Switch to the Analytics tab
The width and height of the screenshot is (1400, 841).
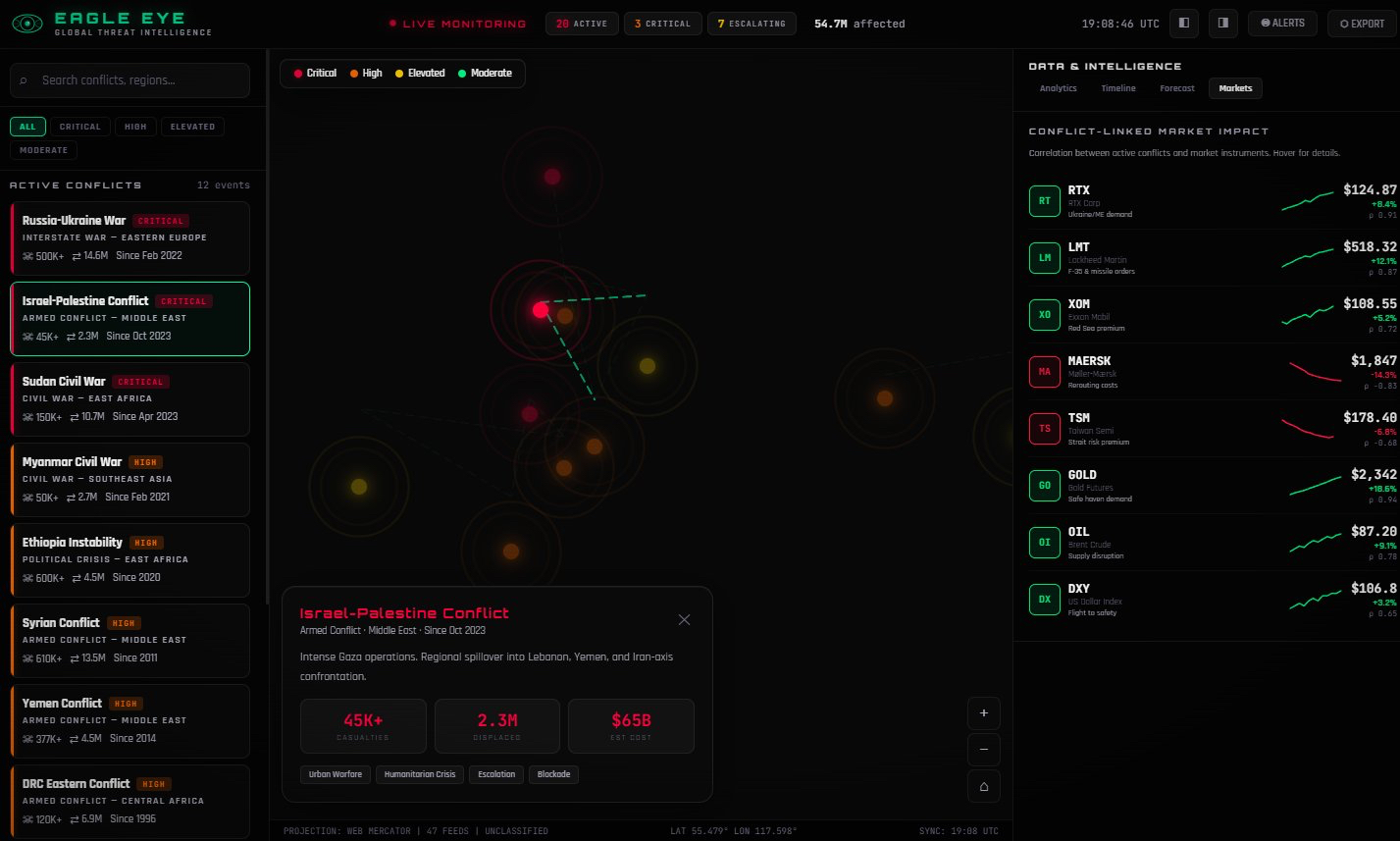coord(1058,88)
